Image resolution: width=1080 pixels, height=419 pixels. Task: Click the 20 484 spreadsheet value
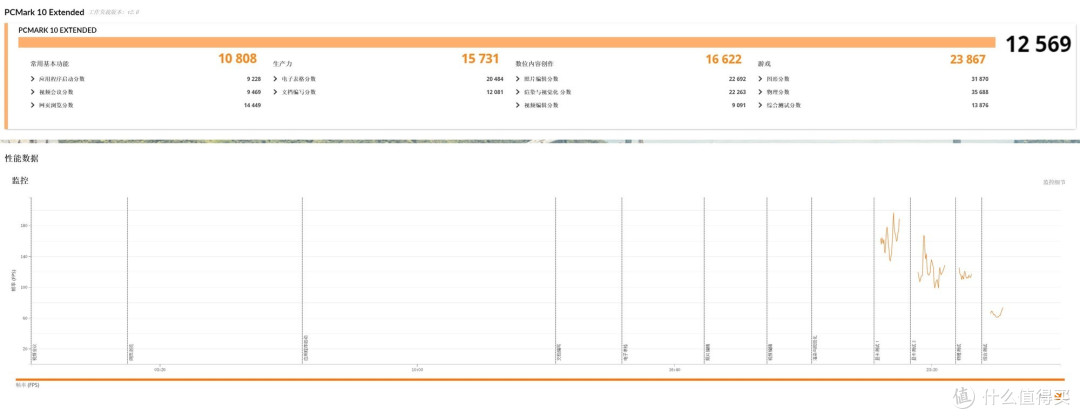(x=495, y=79)
